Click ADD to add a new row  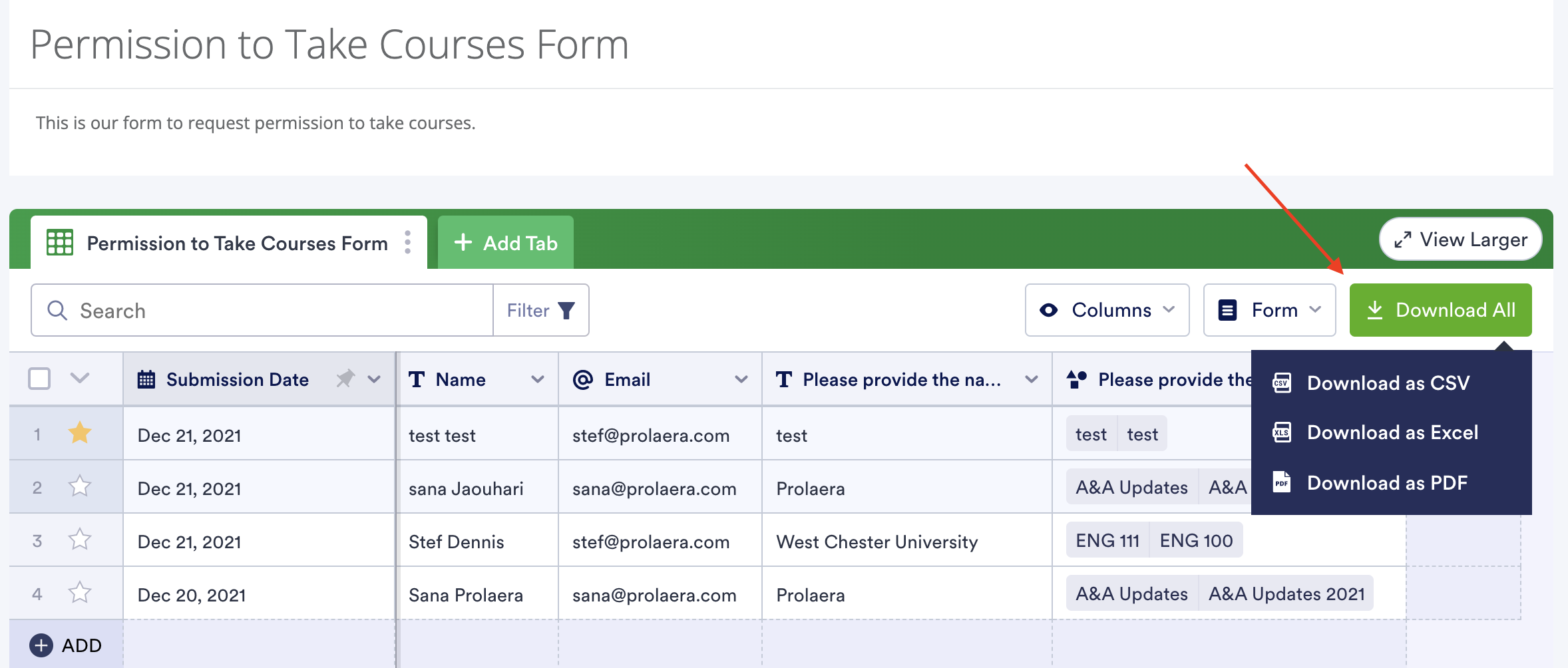pyautogui.click(x=66, y=645)
